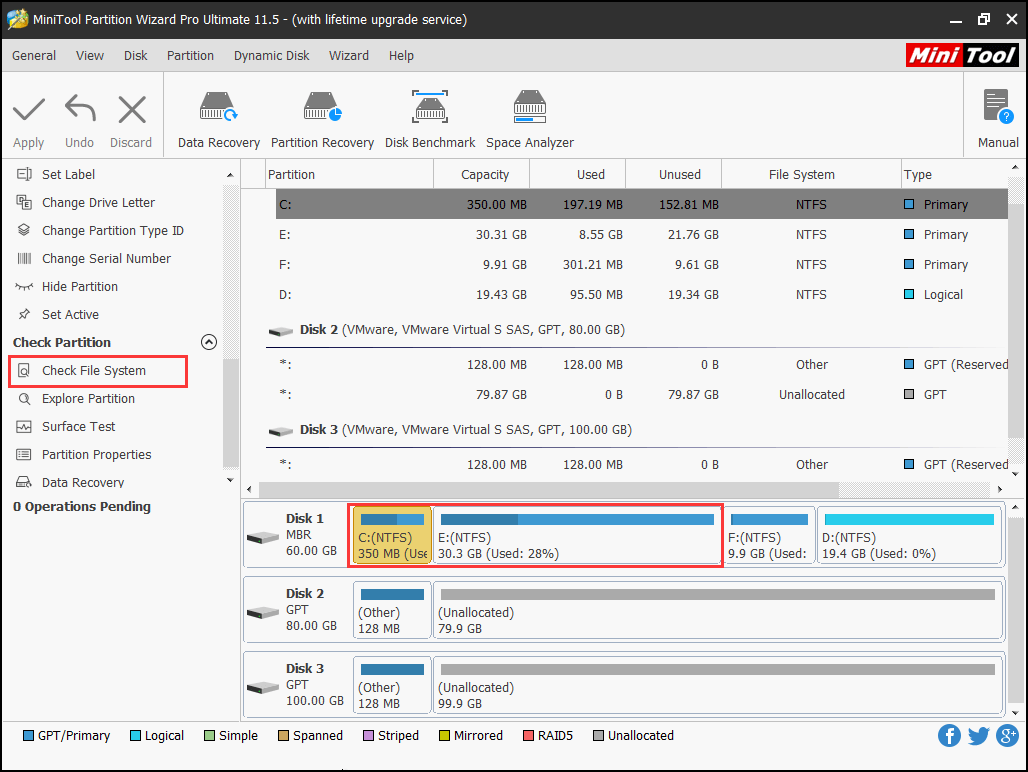This screenshot has height=772, width=1028.
Task: Click the Disk 2 drive icon in disk map
Action: coord(263,613)
